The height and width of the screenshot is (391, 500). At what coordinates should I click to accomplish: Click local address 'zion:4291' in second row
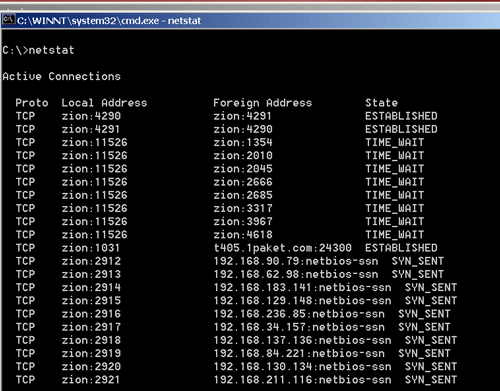(x=91, y=129)
